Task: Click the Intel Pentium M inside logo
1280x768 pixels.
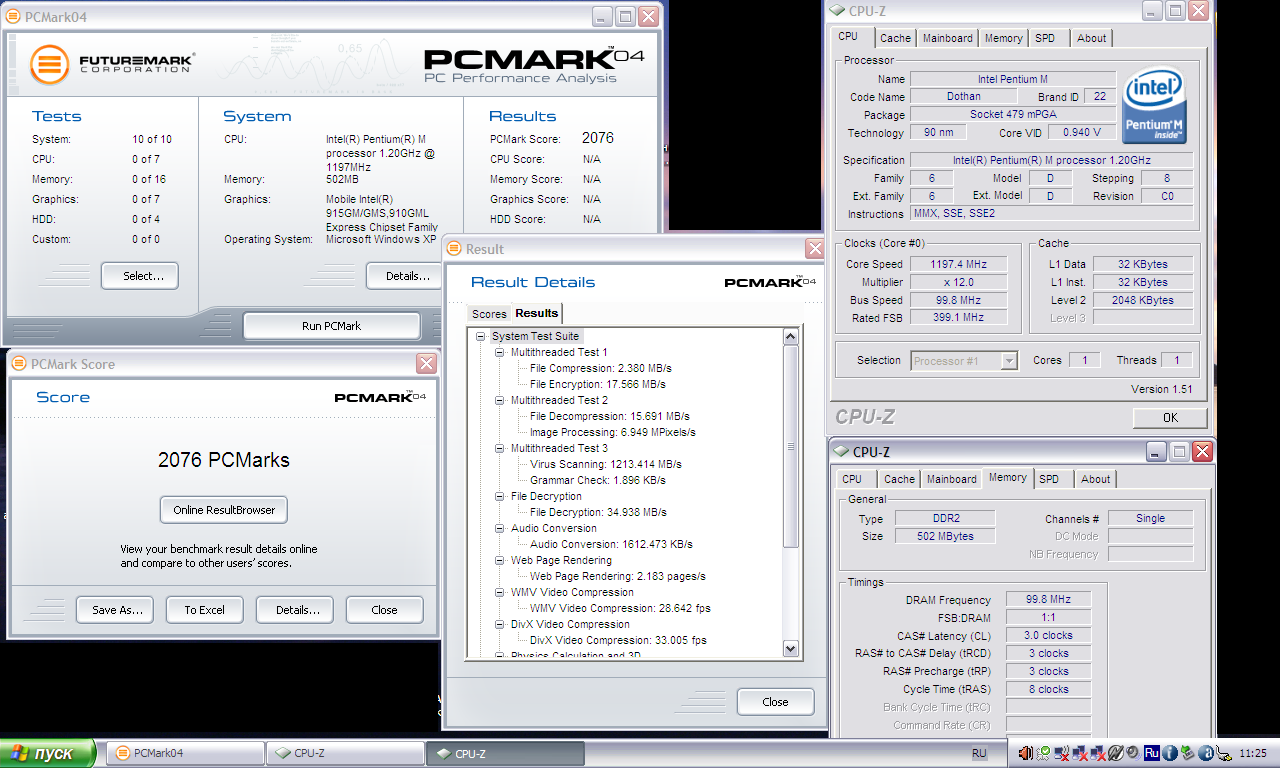Action: pyautogui.click(x=1155, y=107)
